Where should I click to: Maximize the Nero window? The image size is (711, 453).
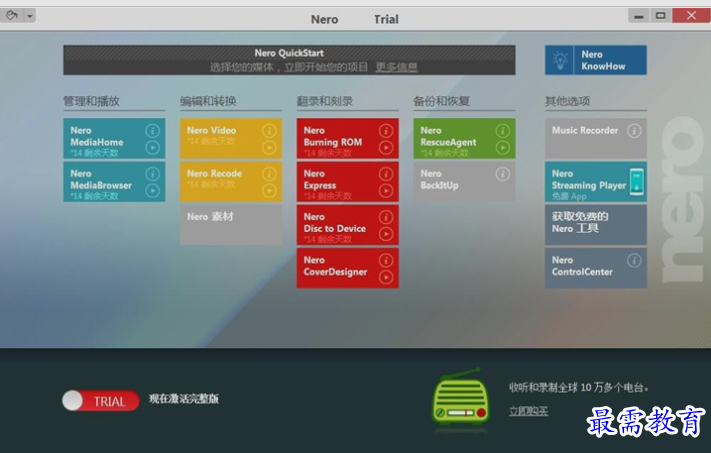660,16
